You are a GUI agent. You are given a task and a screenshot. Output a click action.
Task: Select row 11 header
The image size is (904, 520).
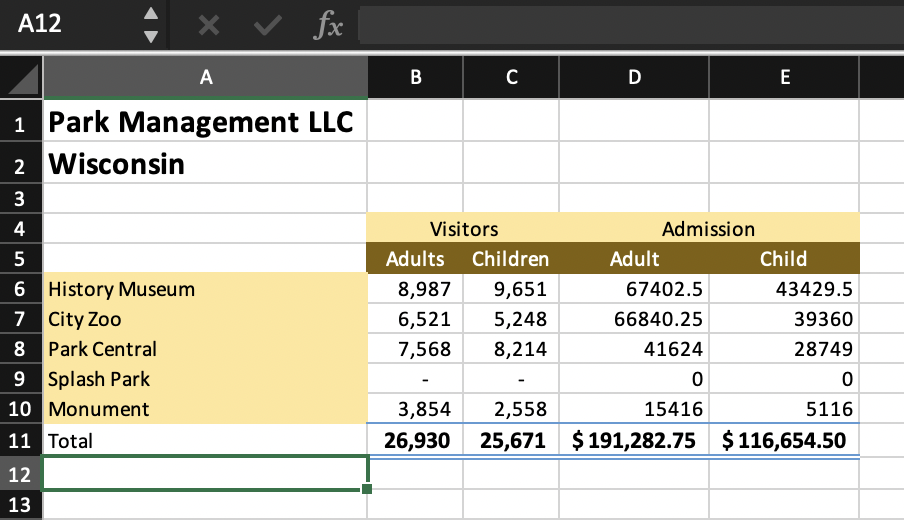(x=21, y=440)
